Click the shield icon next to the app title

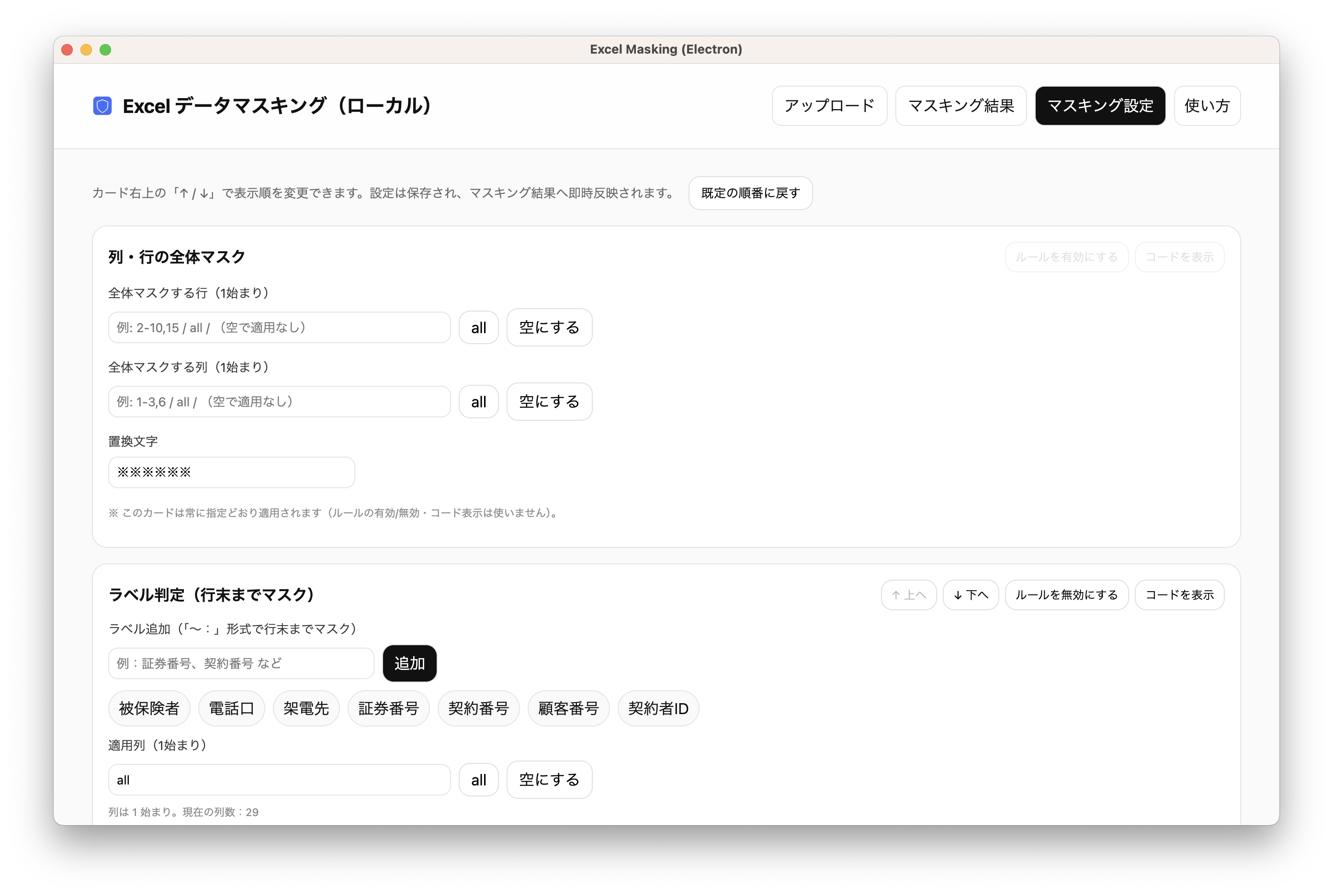point(102,106)
